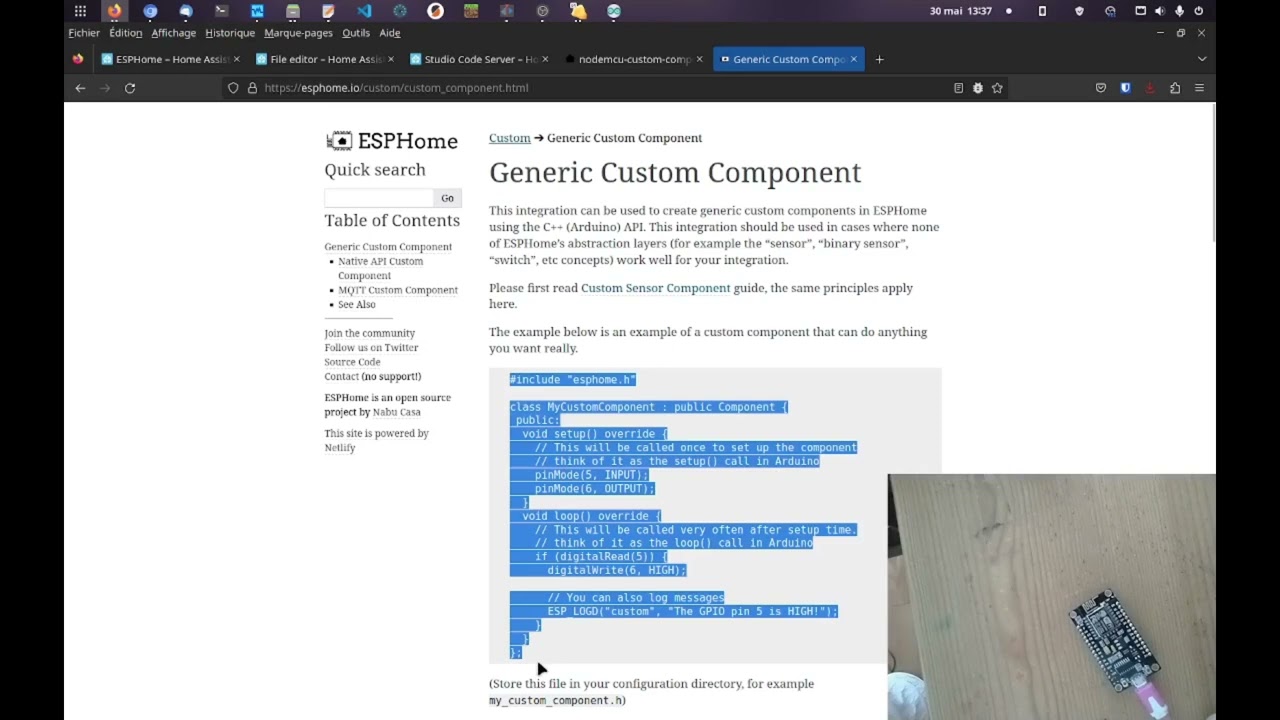1280x720 pixels.
Task: Go to Native API Custom Component section
Action: pyautogui.click(x=380, y=268)
